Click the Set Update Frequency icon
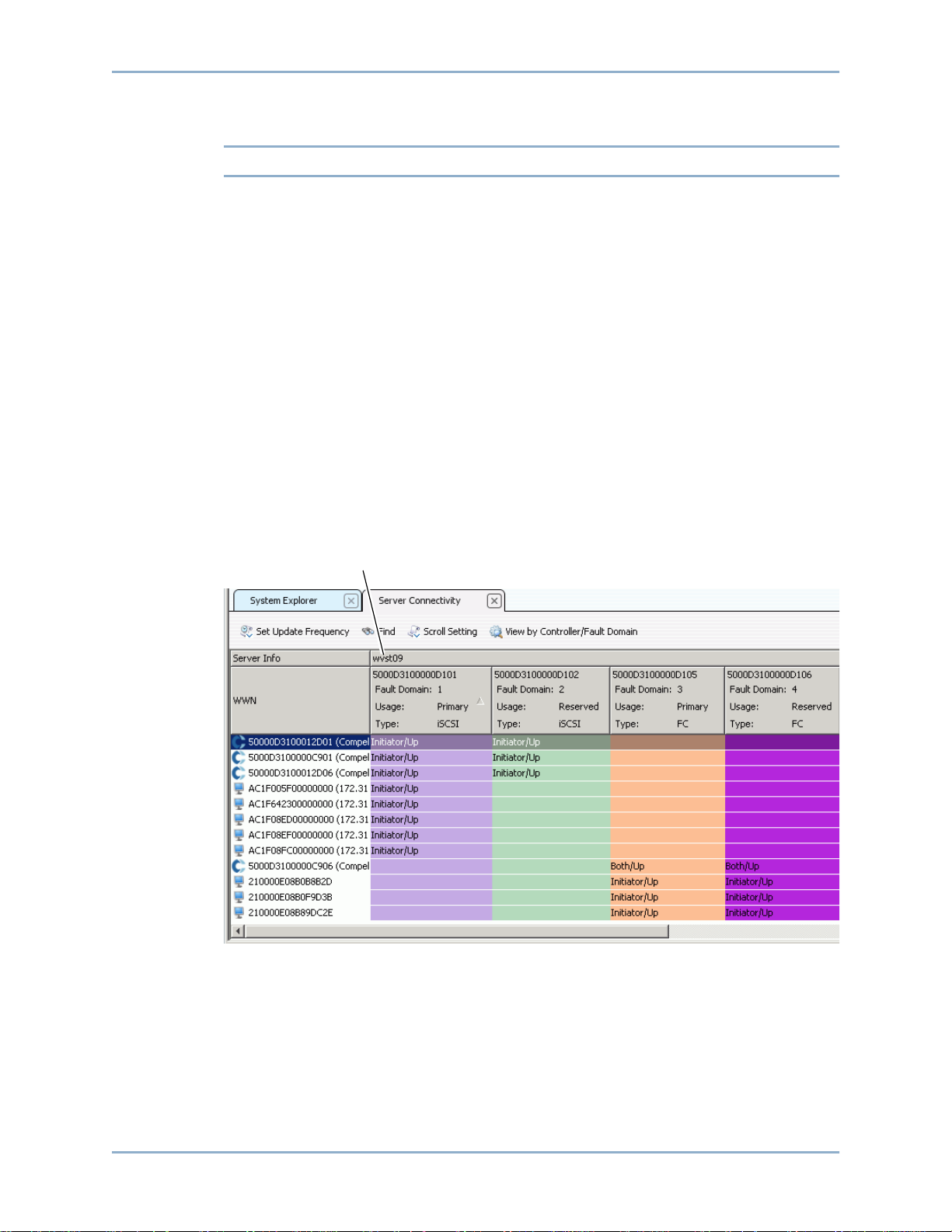952x1232 pixels. pos(246,631)
